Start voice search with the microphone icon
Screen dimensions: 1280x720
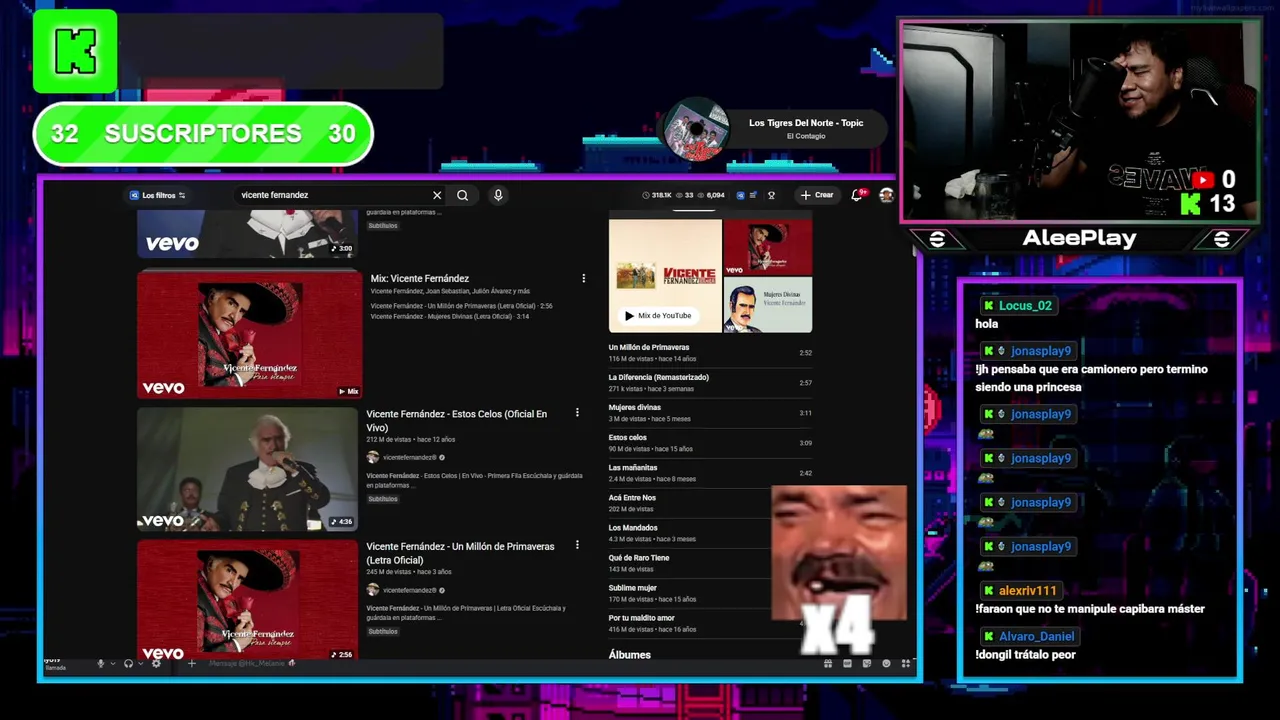tap(498, 195)
